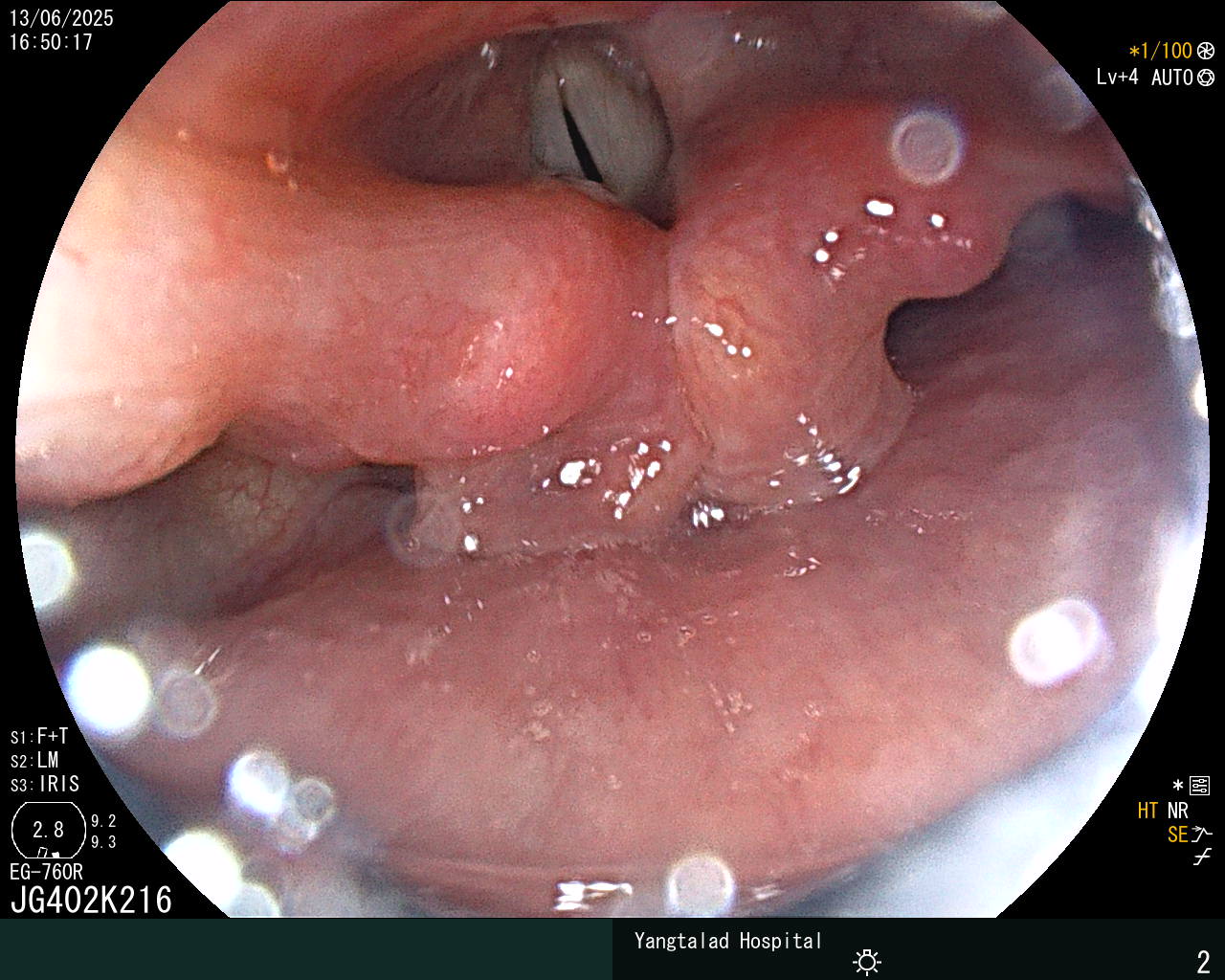Click the 9.2 diameter value
This screenshot has height=980, width=1225.
103,821
